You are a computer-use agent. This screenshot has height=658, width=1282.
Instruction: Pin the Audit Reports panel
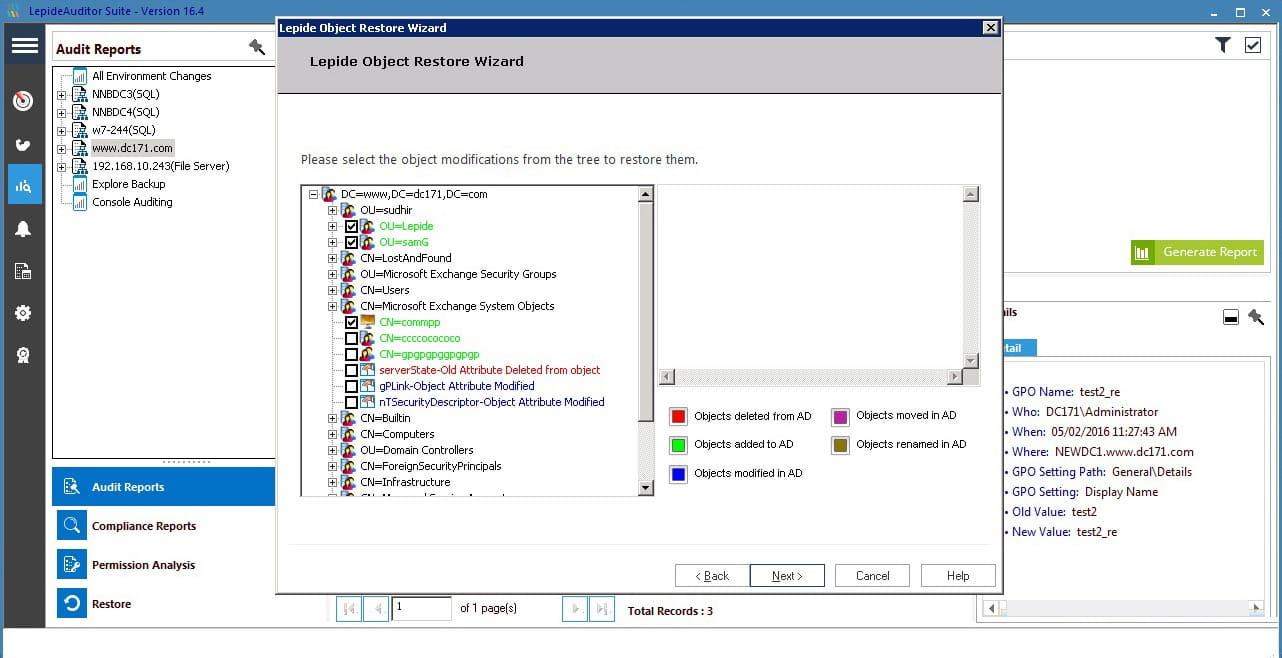[x=257, y=48]
